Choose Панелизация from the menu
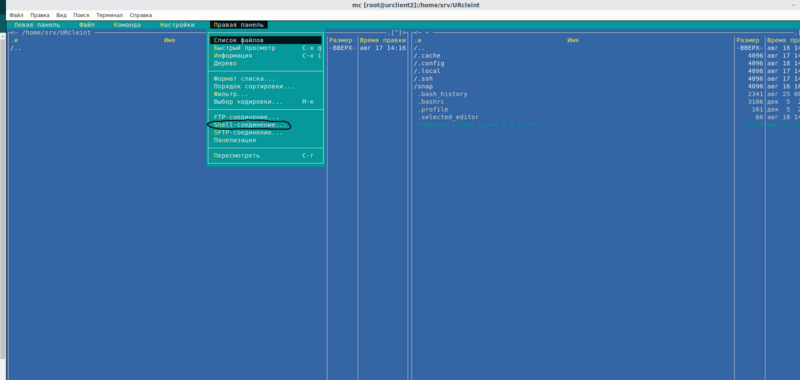800x380 pixels. click(266, 140)
